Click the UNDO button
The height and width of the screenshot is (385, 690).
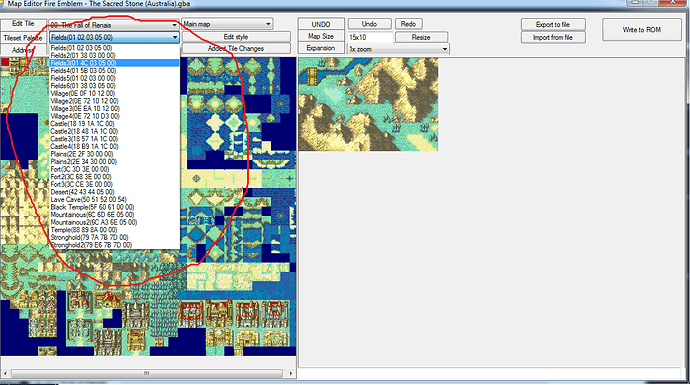pyautogui.click(x=321, y=24)
